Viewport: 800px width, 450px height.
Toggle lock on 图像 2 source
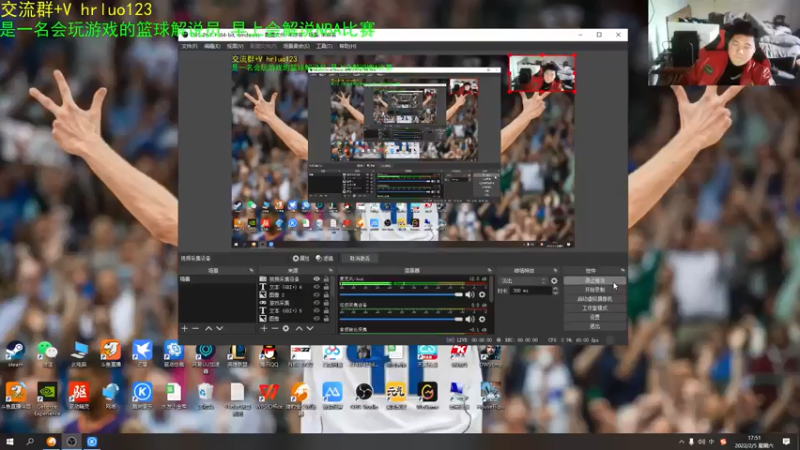326,295
